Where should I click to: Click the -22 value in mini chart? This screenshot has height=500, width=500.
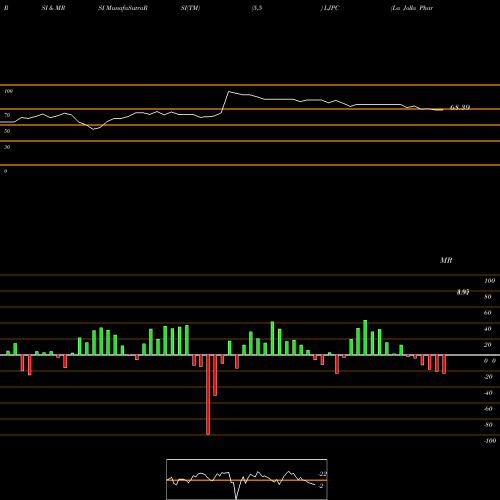[x=322, y=474]
